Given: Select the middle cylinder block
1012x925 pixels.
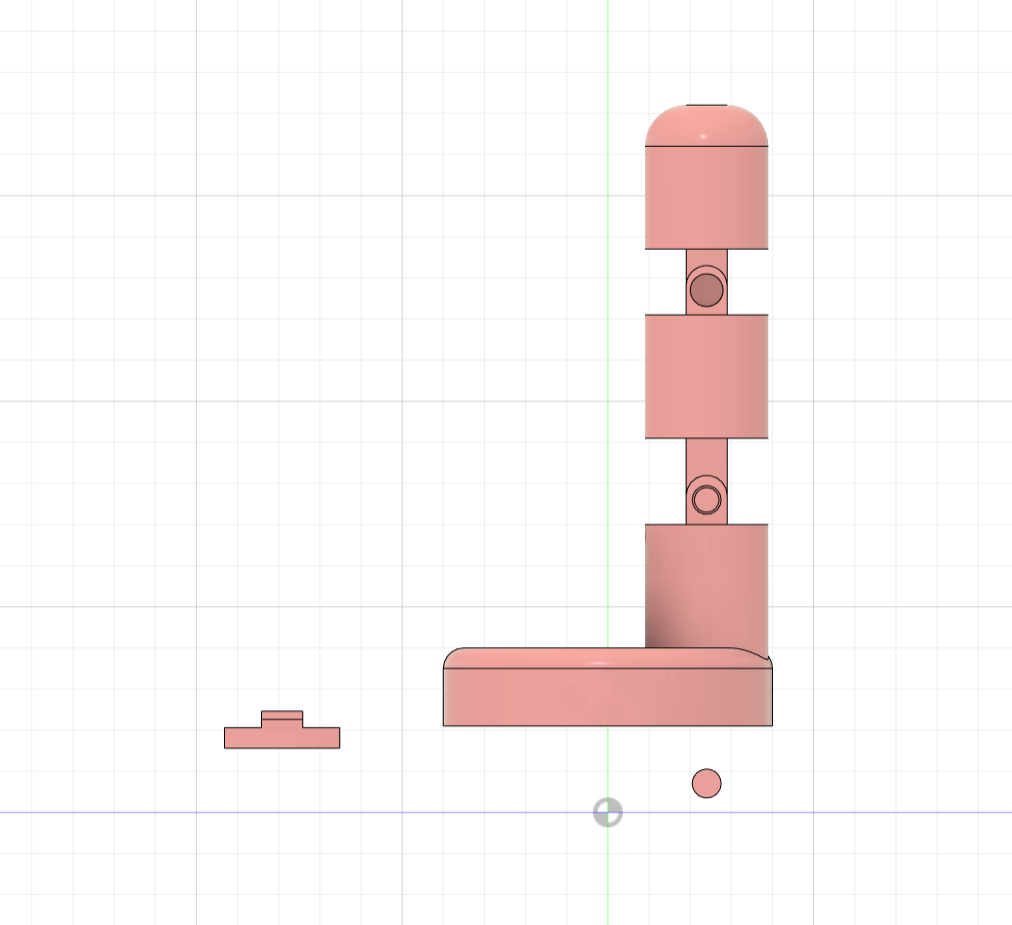Looking at the screenshot, I should tap(706, 376).
